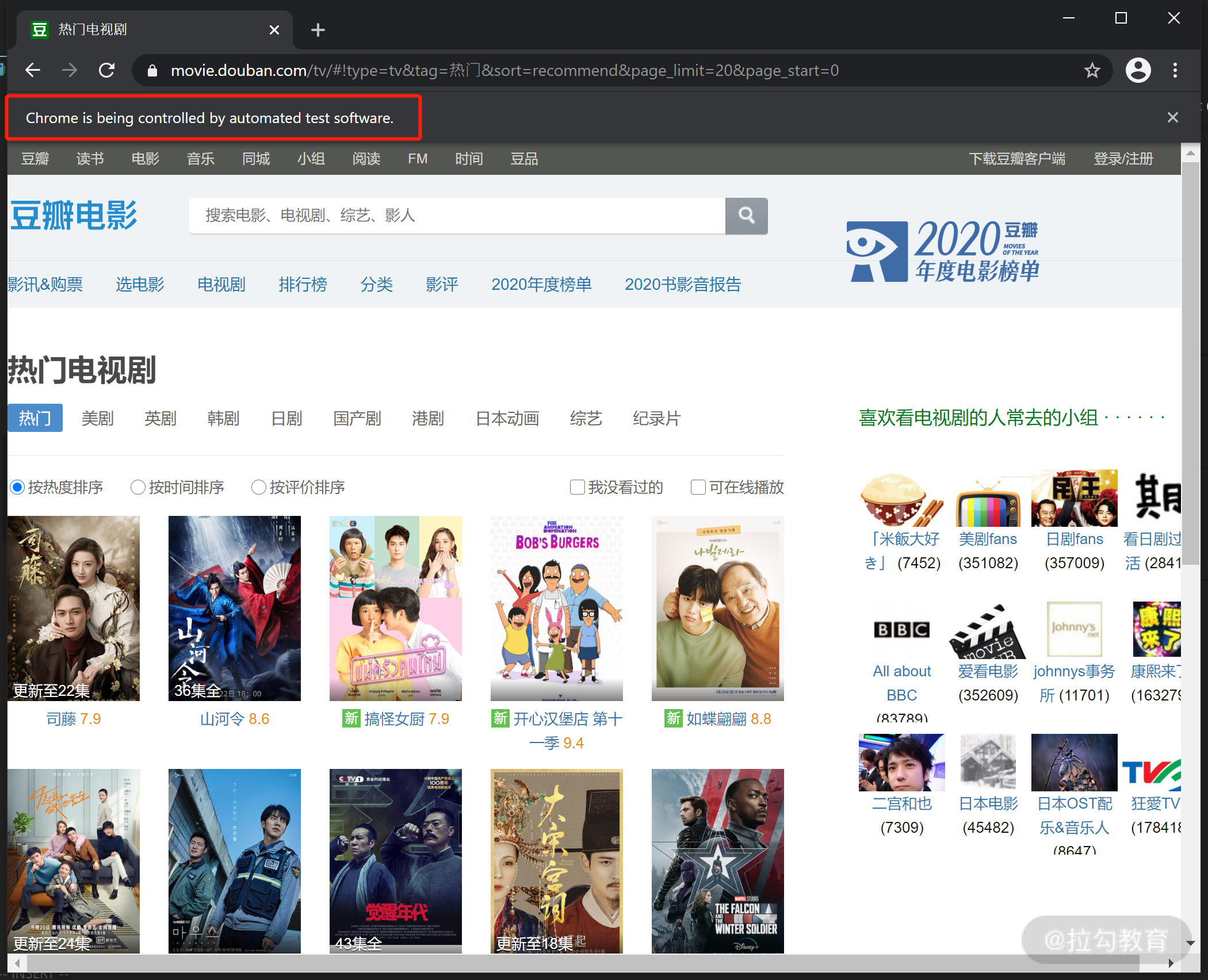Image resolution: width=1208 pixels, height=980 pixels.
Task: Switch to the 韩剧 category tab
Action: click(x=223, y=418)
